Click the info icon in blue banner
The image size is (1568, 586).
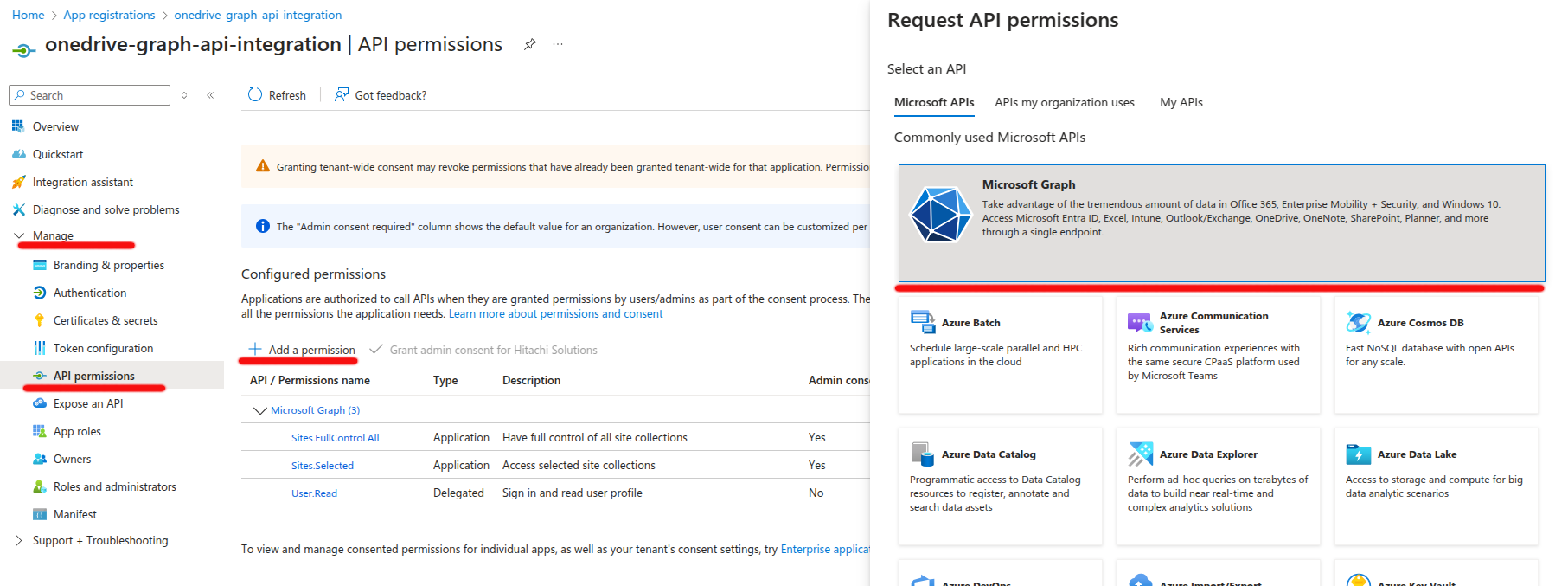(263, 226)
